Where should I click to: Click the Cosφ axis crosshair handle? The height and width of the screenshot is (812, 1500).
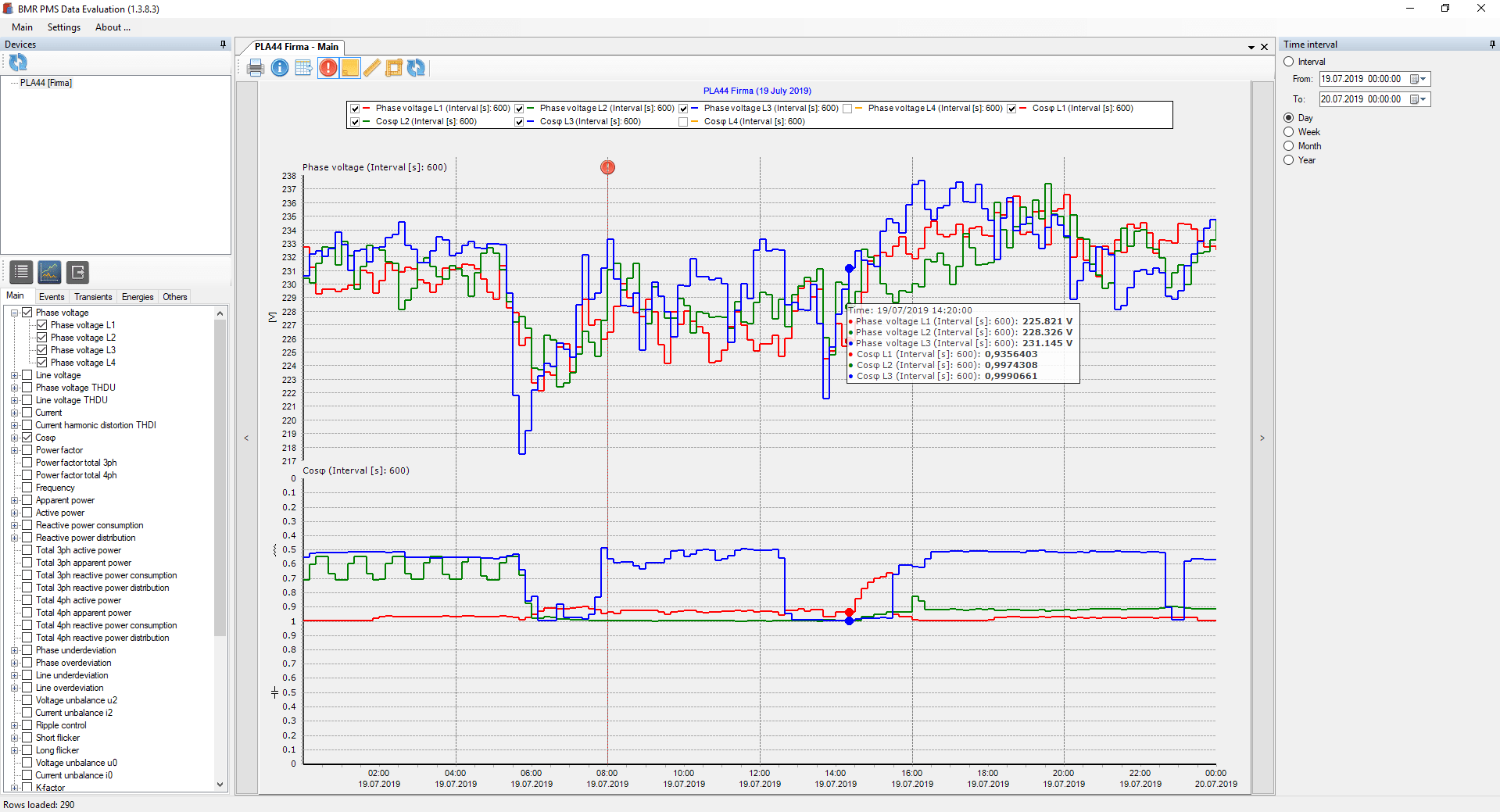tap(274, 692)
